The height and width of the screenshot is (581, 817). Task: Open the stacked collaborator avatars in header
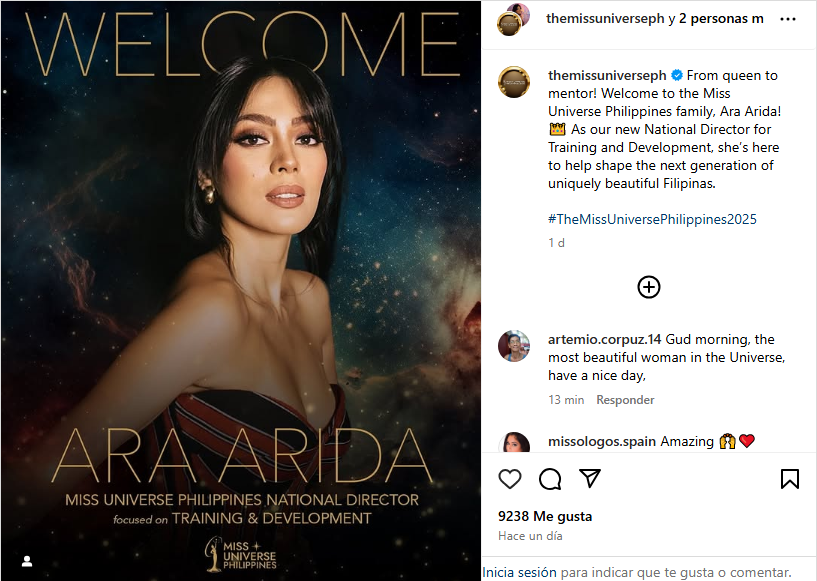[513, 20]
